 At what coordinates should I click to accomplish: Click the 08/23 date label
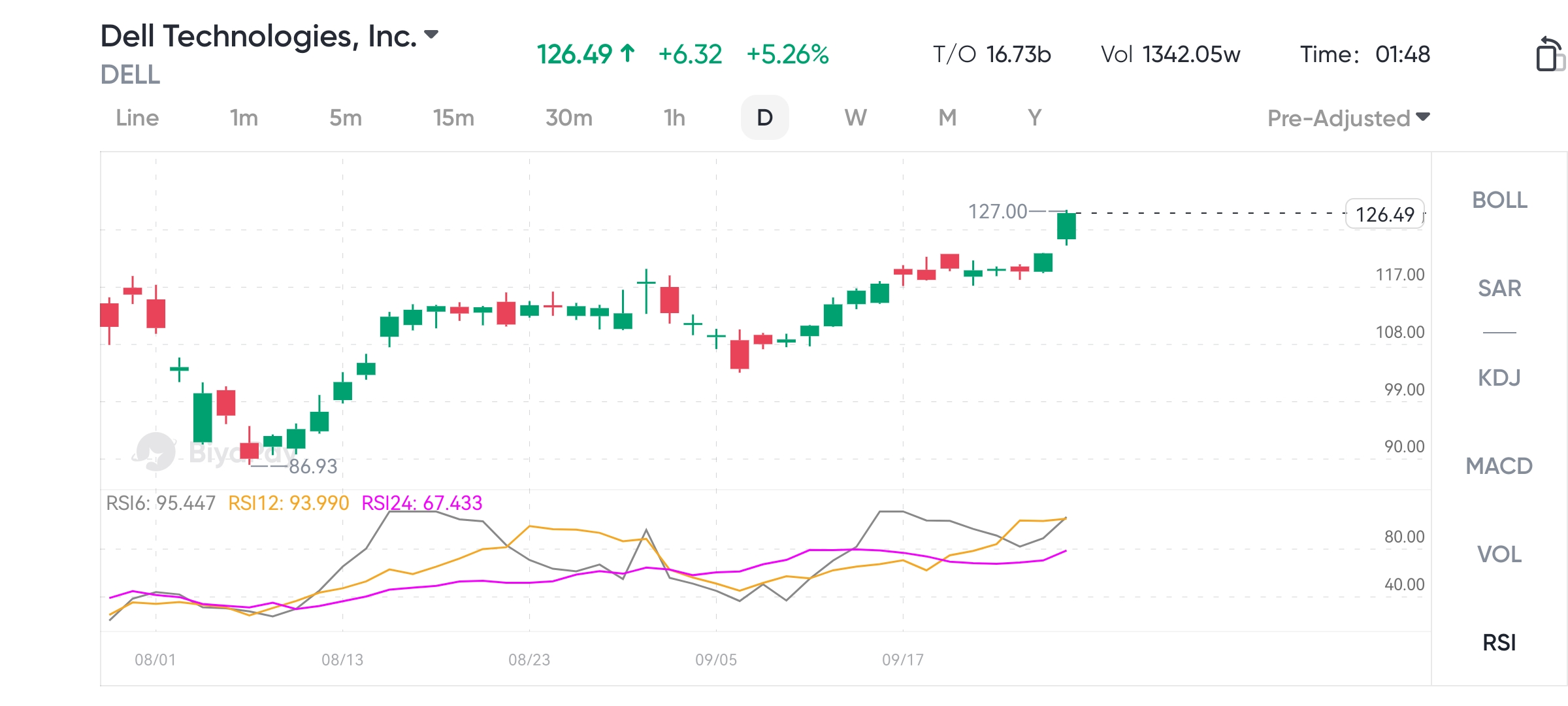click(529, 660)
